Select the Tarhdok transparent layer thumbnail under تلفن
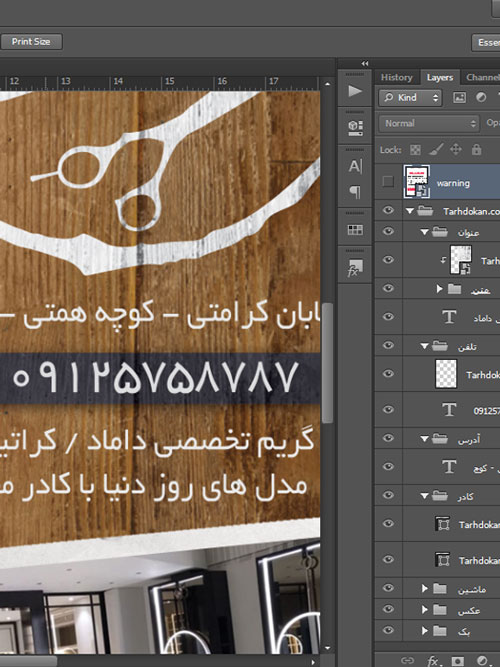 [446, 374]
